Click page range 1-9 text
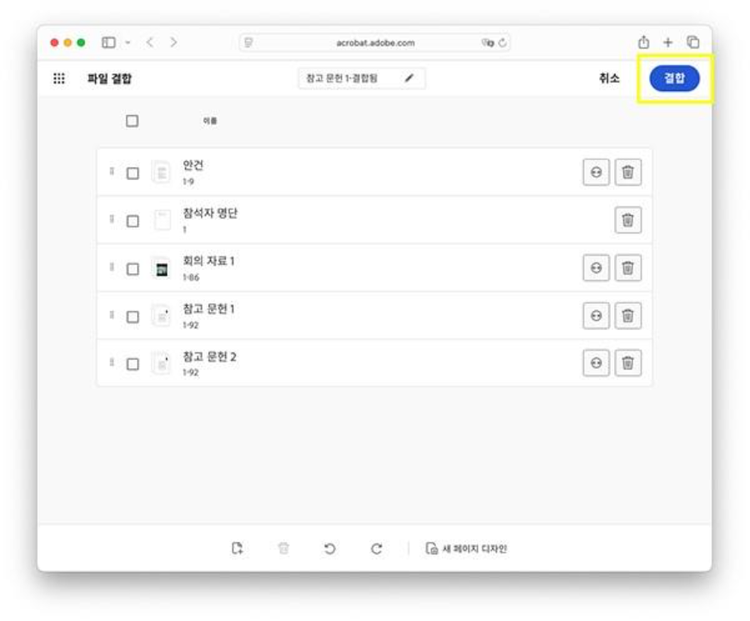Image resolution: width=750 pixels, height=621 pixels. tap(188, 181)
